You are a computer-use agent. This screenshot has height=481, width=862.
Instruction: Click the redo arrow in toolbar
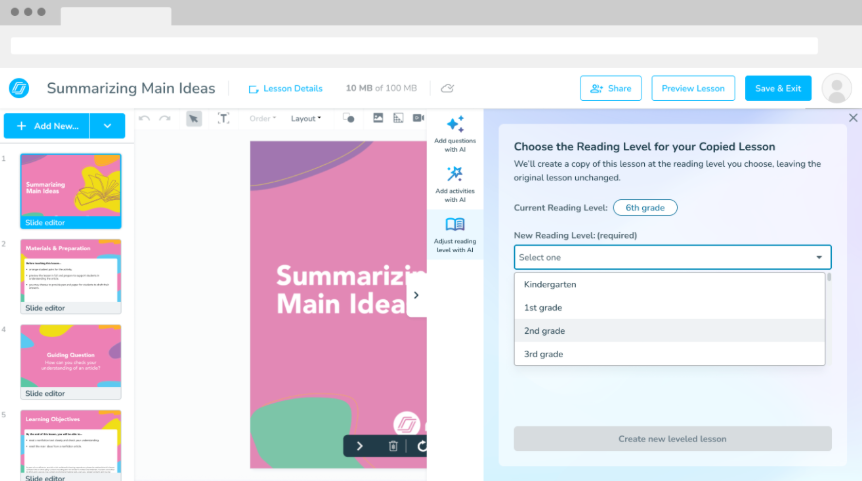pyautogui.click(x=164, y=118)
